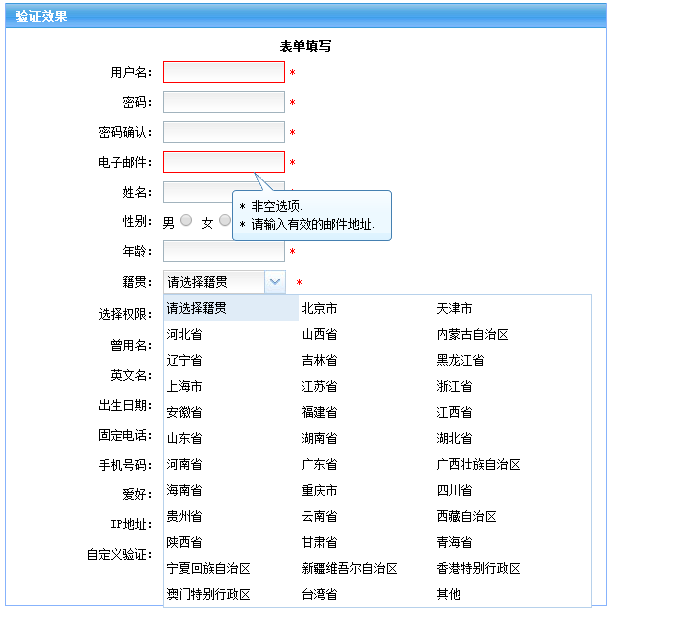Image resolution: width=675 pixels, height=635 pixels.
Task: Choose 福建省 option
Action: [319, 412]
